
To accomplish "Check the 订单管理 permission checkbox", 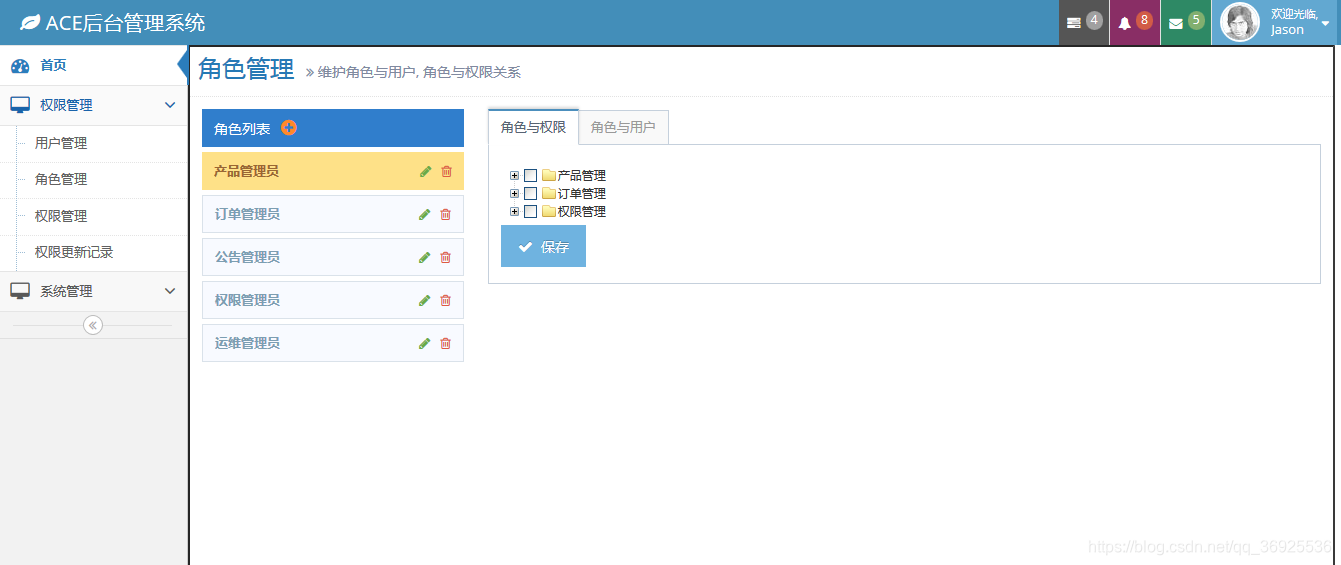I will point(530,194).
